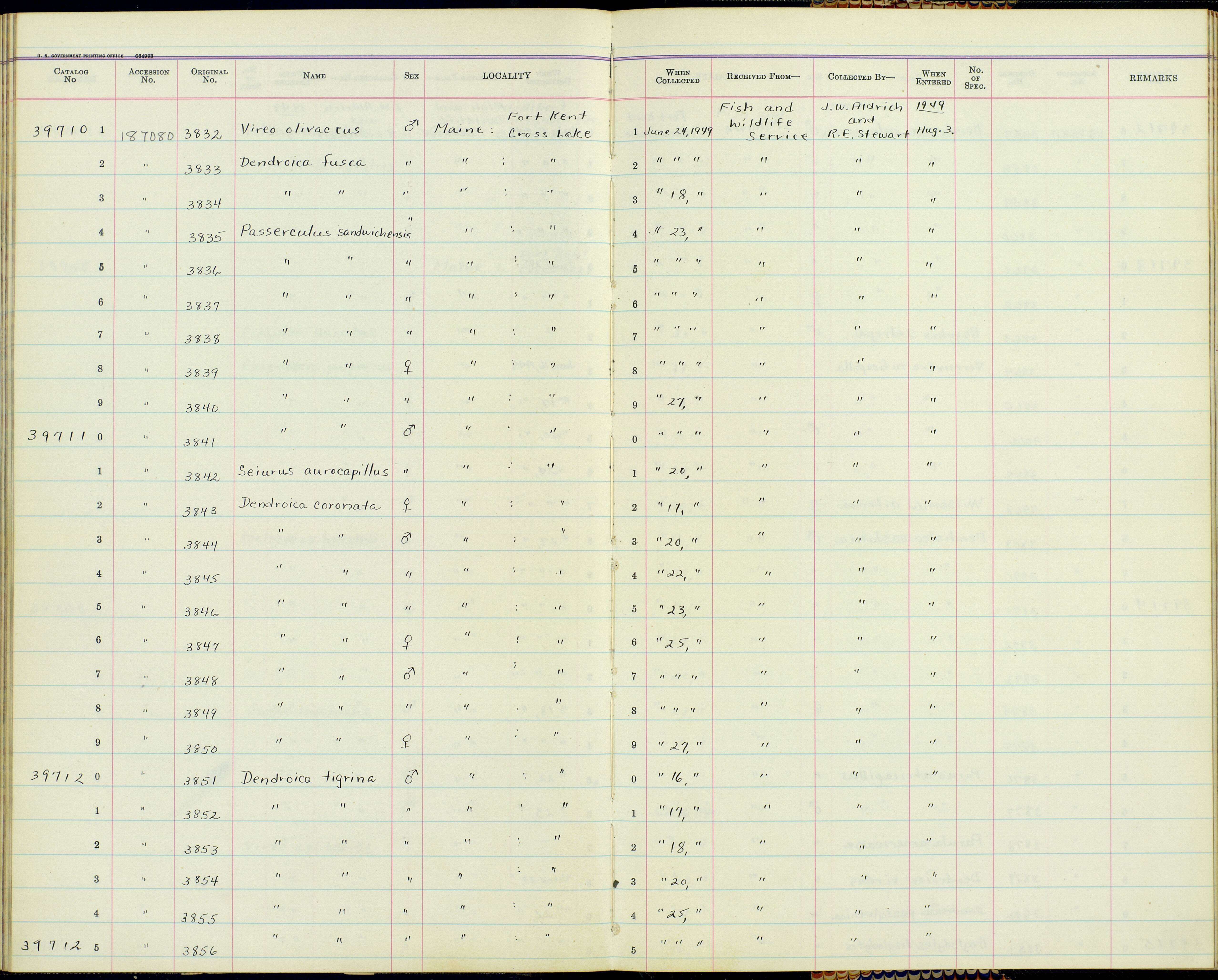Click the 'Name' column header
Screen dimensions: 1218x980
314,76
